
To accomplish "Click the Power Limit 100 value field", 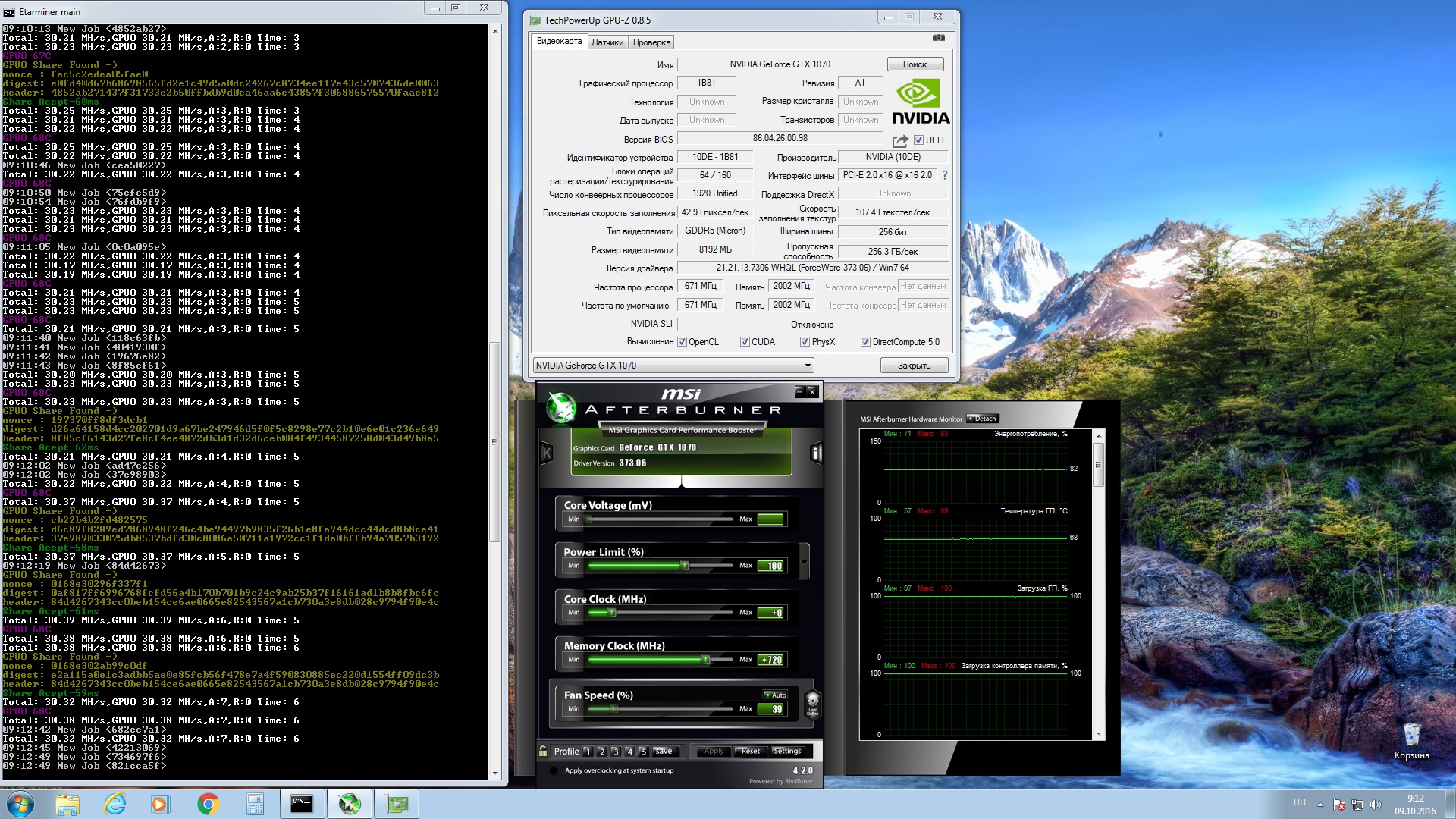I will click(x=772, y=566).
